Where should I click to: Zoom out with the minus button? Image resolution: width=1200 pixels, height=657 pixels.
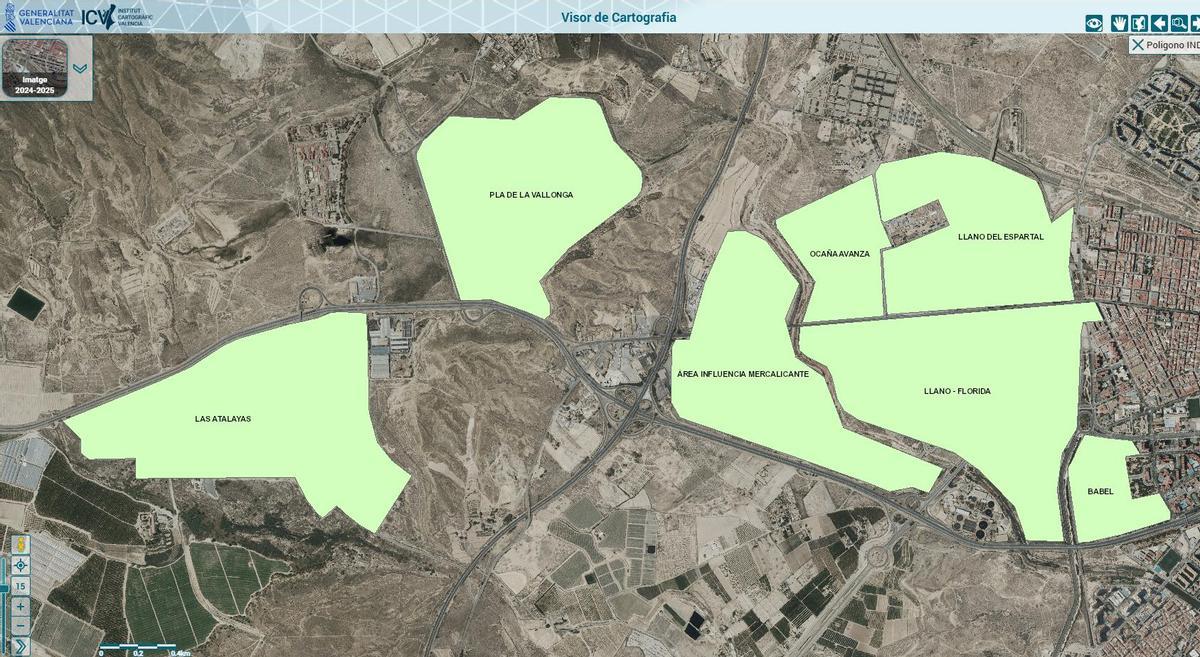point(20,626)
